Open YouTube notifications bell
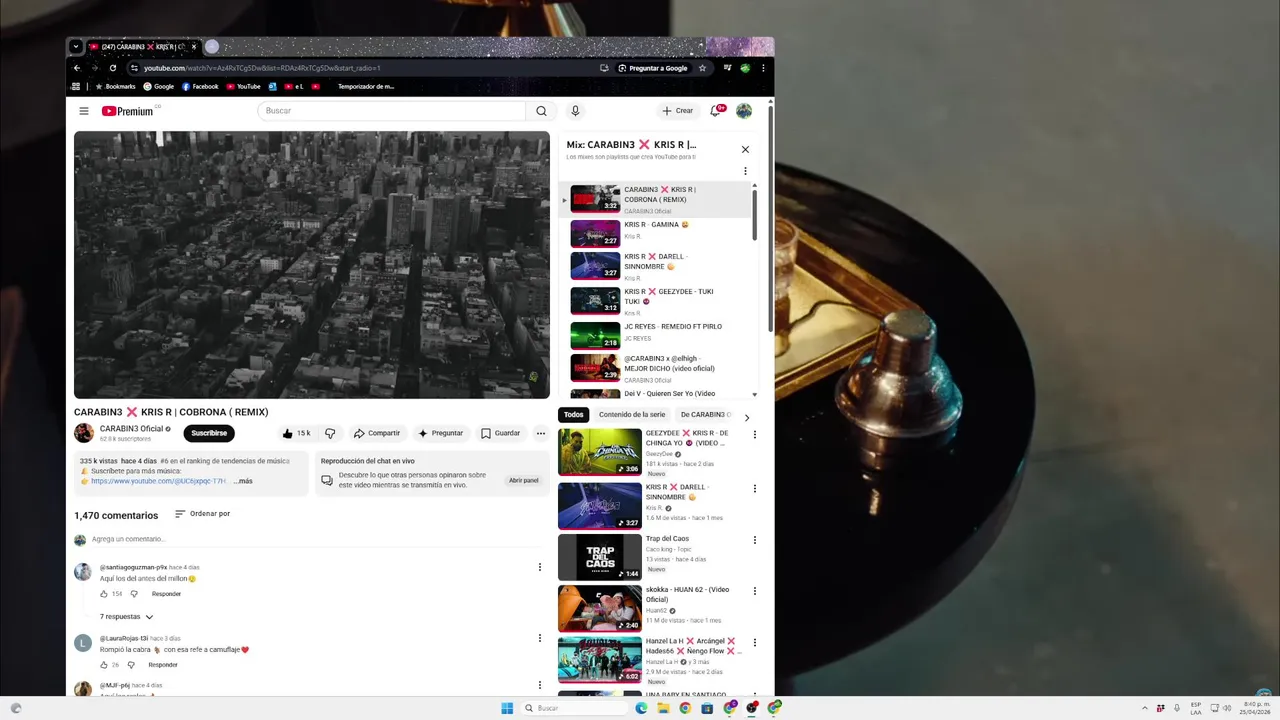This screenshot has width=1280, height=720. coord(716,111)
